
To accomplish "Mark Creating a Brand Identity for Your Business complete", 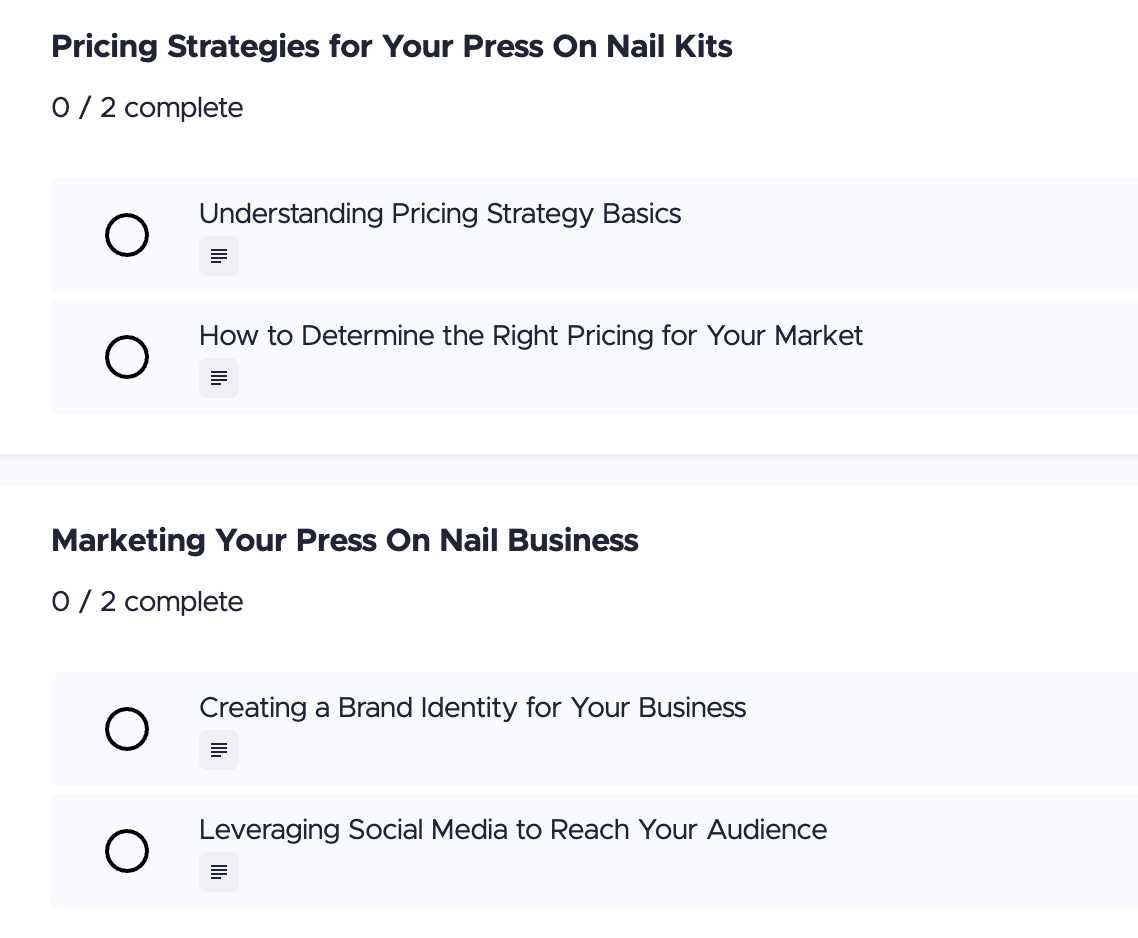I will pos(127,729).
